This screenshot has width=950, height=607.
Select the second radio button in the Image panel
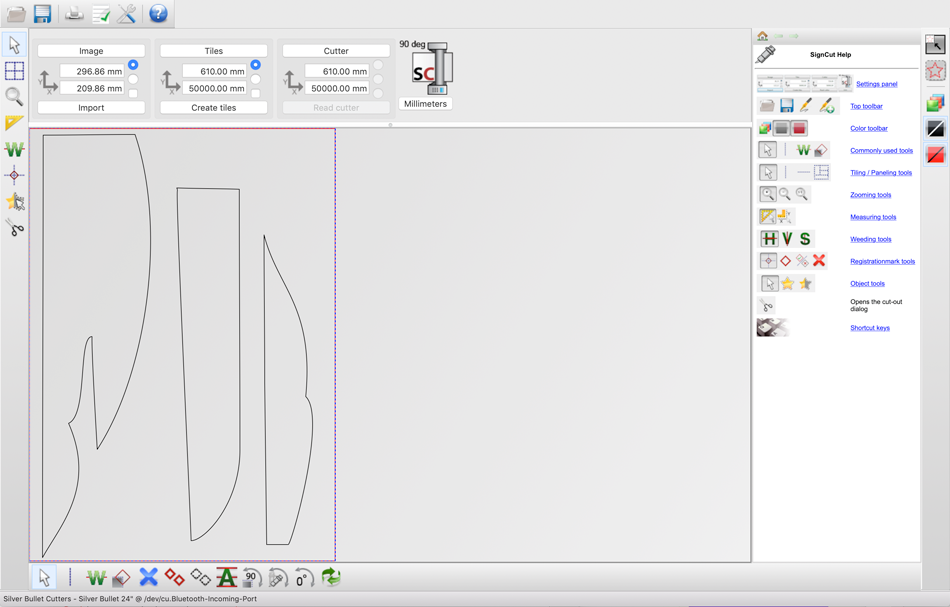coord(133,79)
